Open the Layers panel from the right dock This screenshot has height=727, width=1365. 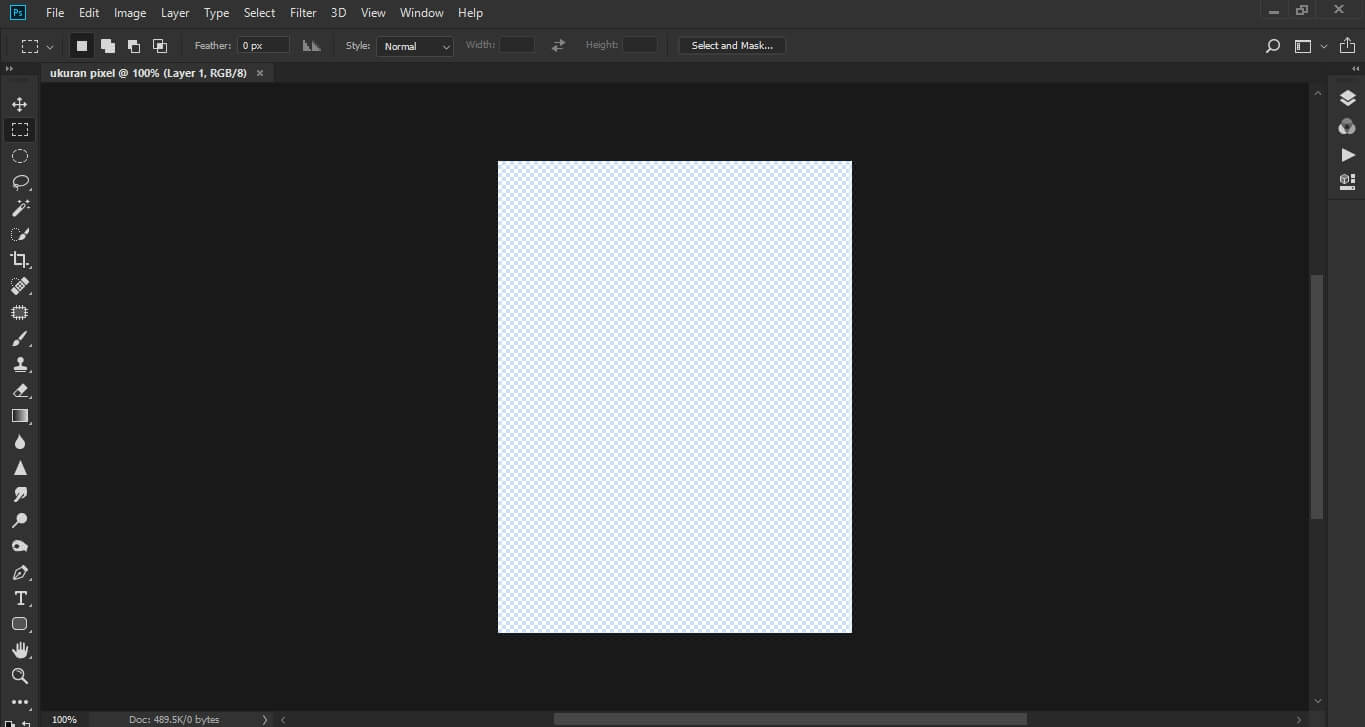[x=1346, y=97]
